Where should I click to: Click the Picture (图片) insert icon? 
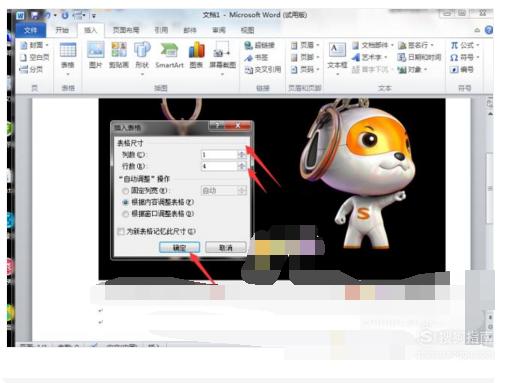pyautogui.click(x=96, y=55)
